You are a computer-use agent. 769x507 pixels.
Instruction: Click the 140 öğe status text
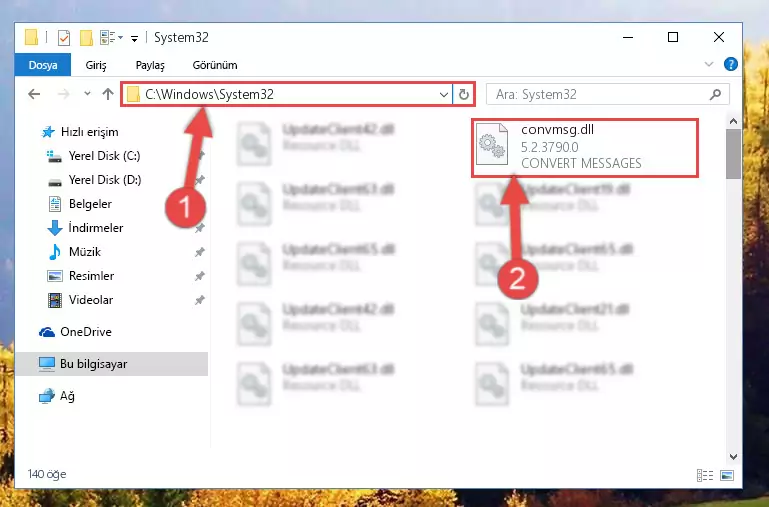click(47, 474)
